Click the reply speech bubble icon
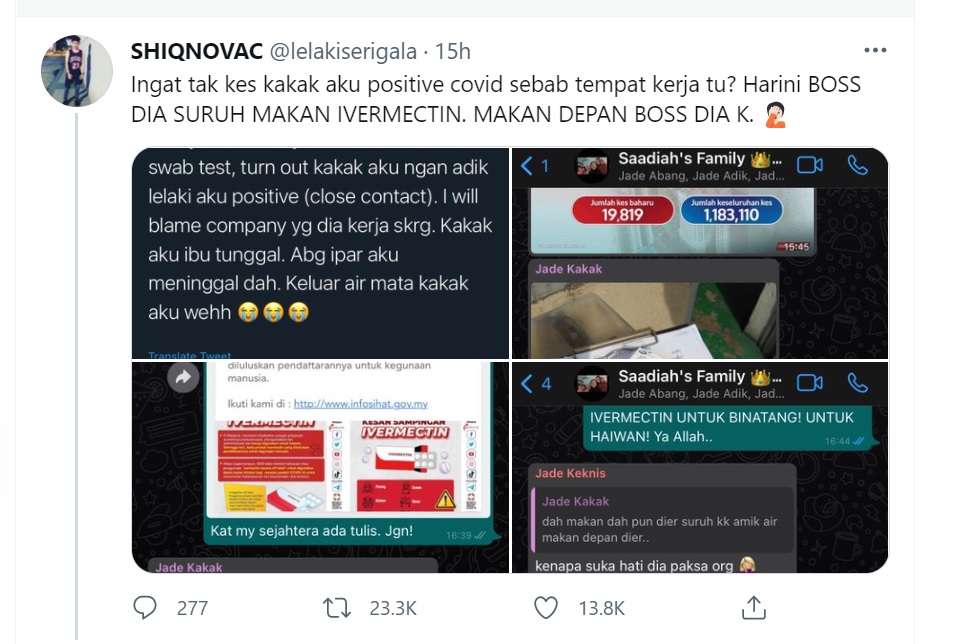The image size is (955, 644). coord(144,607)
